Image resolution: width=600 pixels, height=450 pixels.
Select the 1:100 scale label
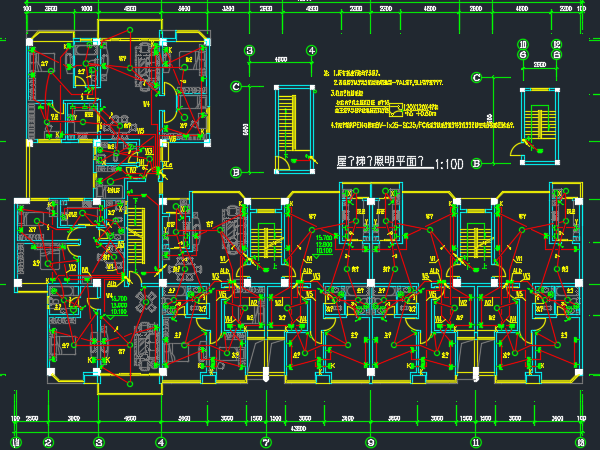[x=449, y=164]
